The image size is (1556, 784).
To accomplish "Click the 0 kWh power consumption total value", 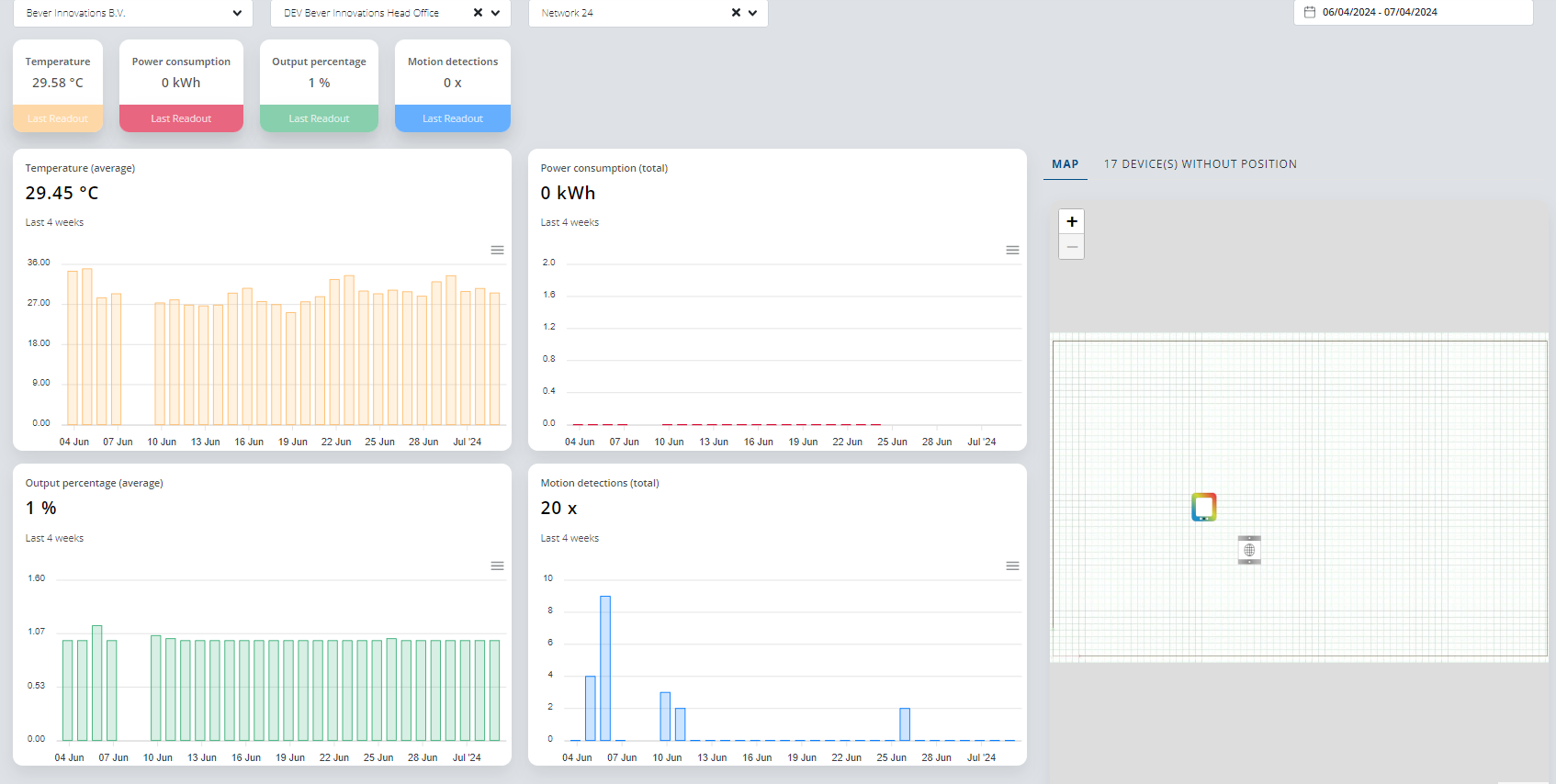I will pyautogui.click(x=568, y=193).
